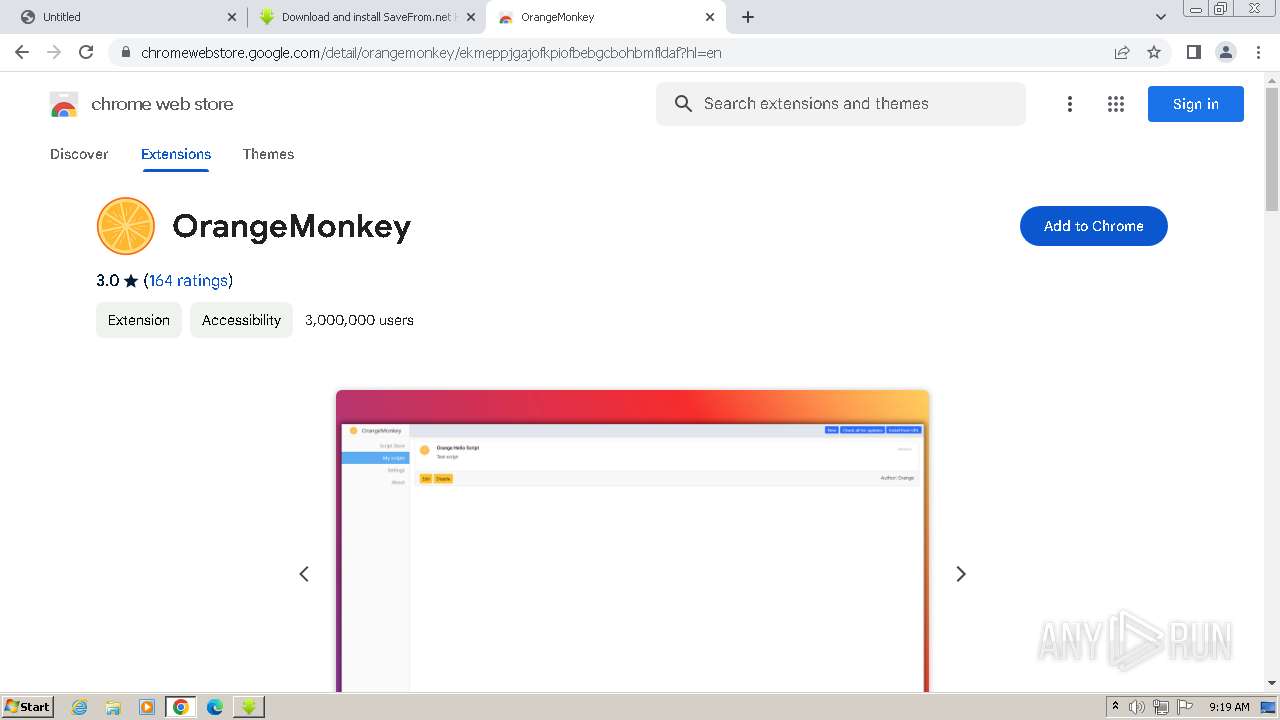Open a new tab with plus button
The height and width of the screenshot is (720, 1280).
(748, 17)
